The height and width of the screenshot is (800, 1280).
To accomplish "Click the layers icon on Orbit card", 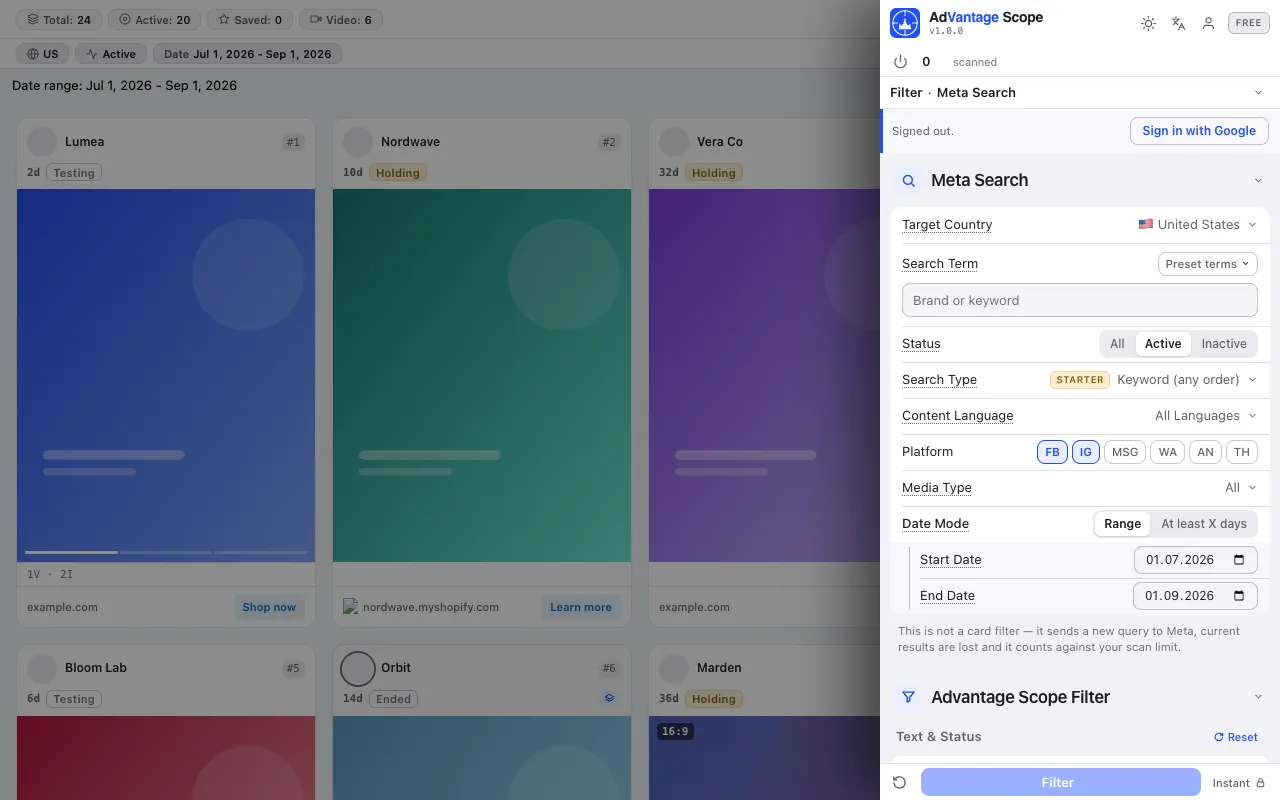I will 609,698.
